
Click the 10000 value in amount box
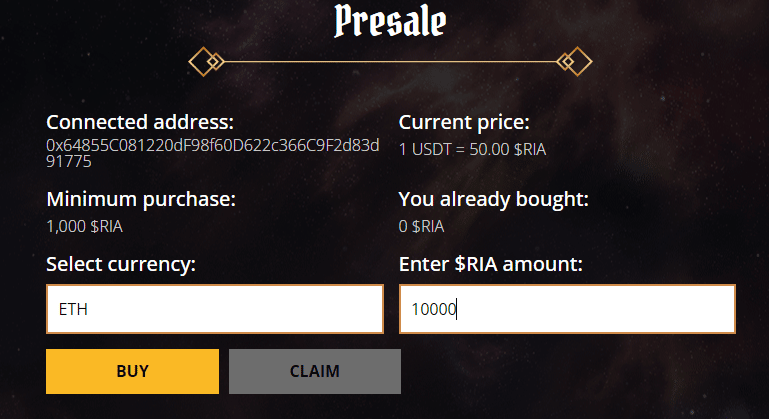(434, 309)
